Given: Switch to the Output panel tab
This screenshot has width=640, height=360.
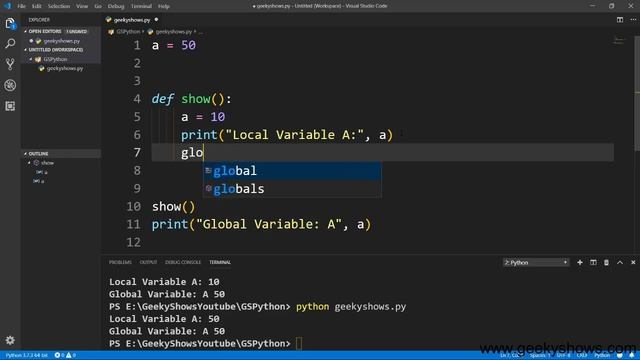Looking at the screenshot, I should (x=148, y=262).
